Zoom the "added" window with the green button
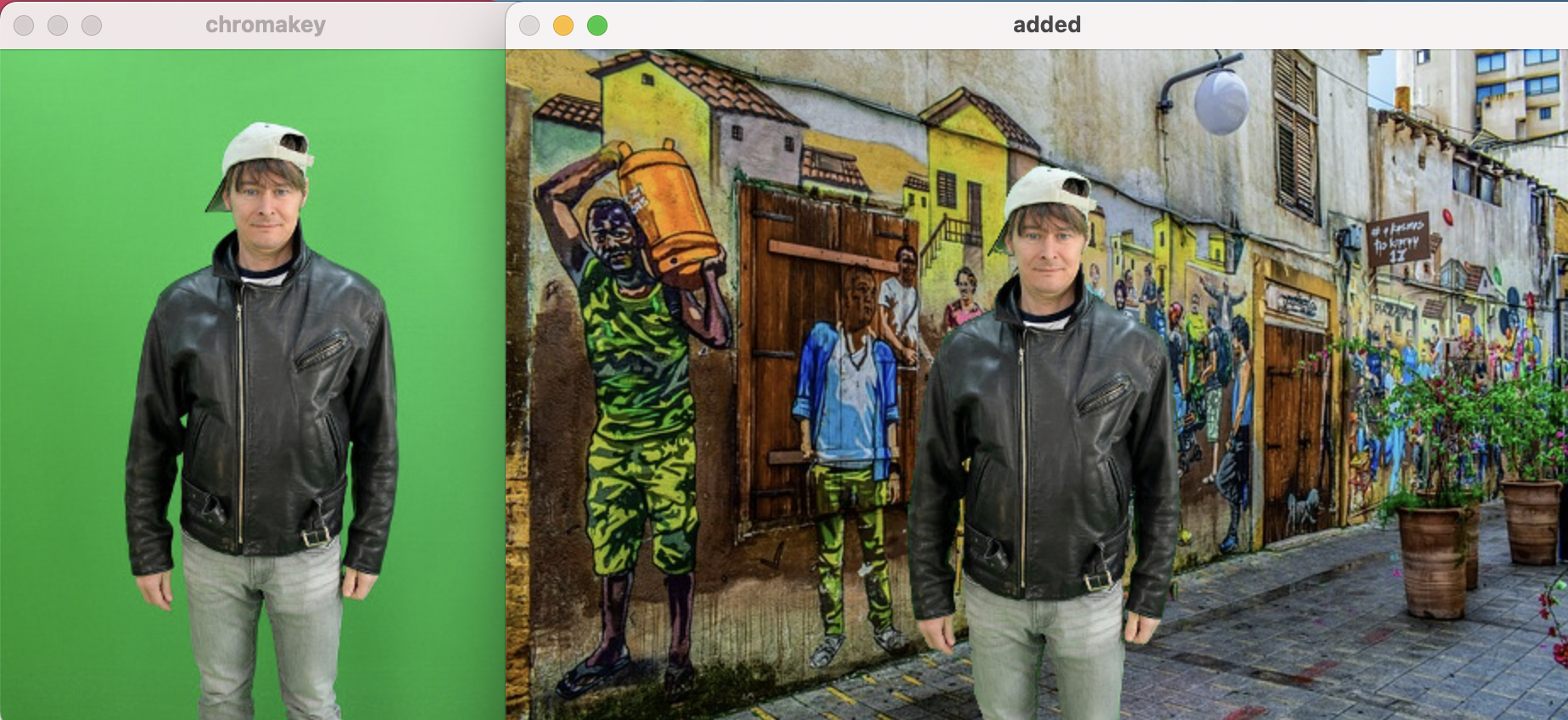Image resolution: width=1568 pixels, height=720 pixels. point(597,25)
